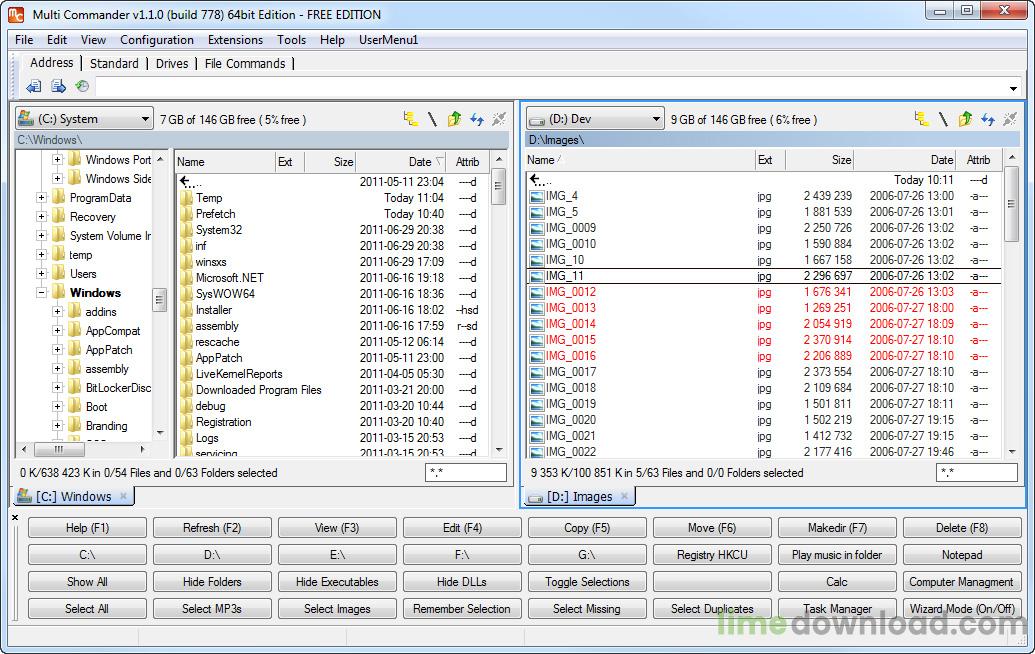
Task: Expand the addins tree node
Action: pos(57,311)
